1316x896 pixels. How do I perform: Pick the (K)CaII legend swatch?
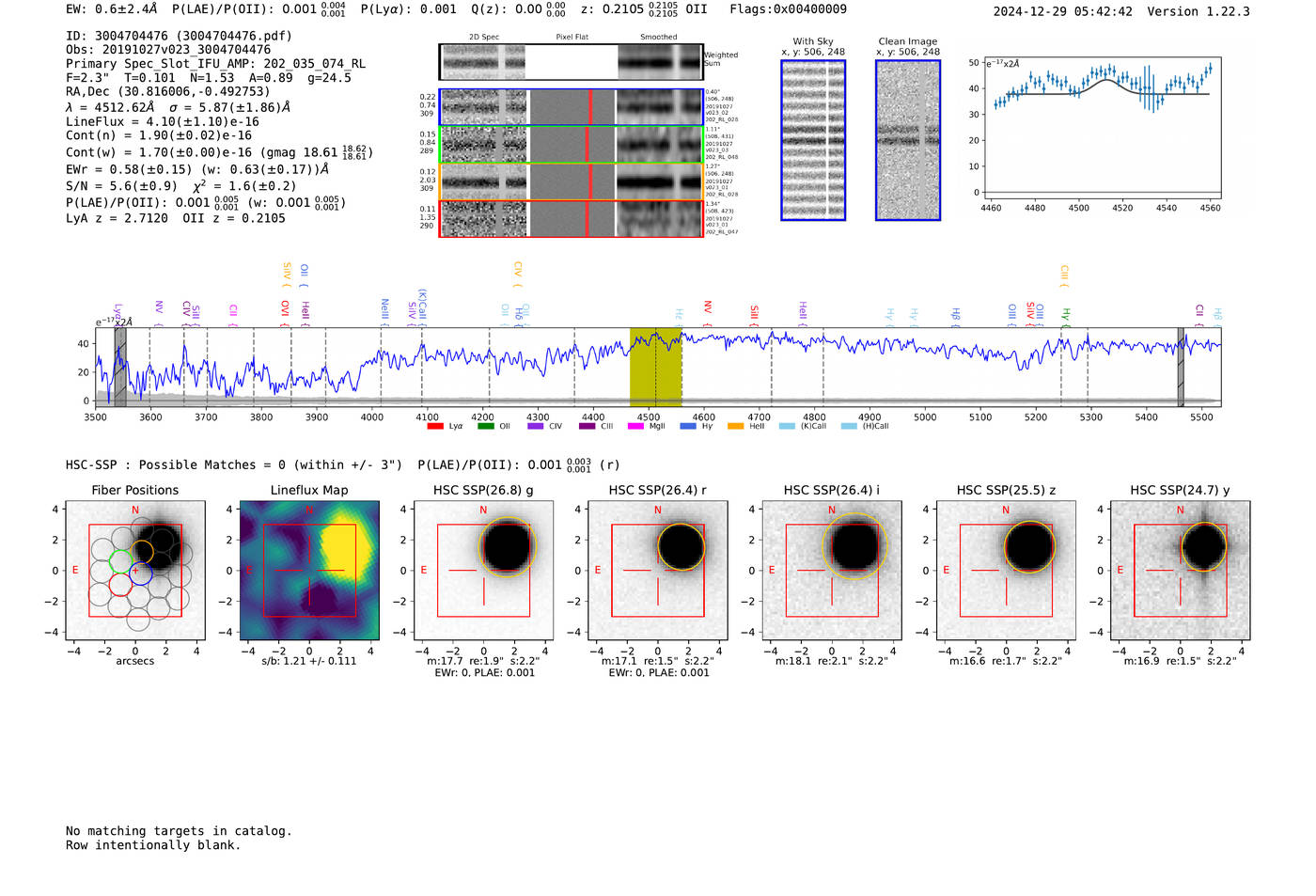coord(787,426)
